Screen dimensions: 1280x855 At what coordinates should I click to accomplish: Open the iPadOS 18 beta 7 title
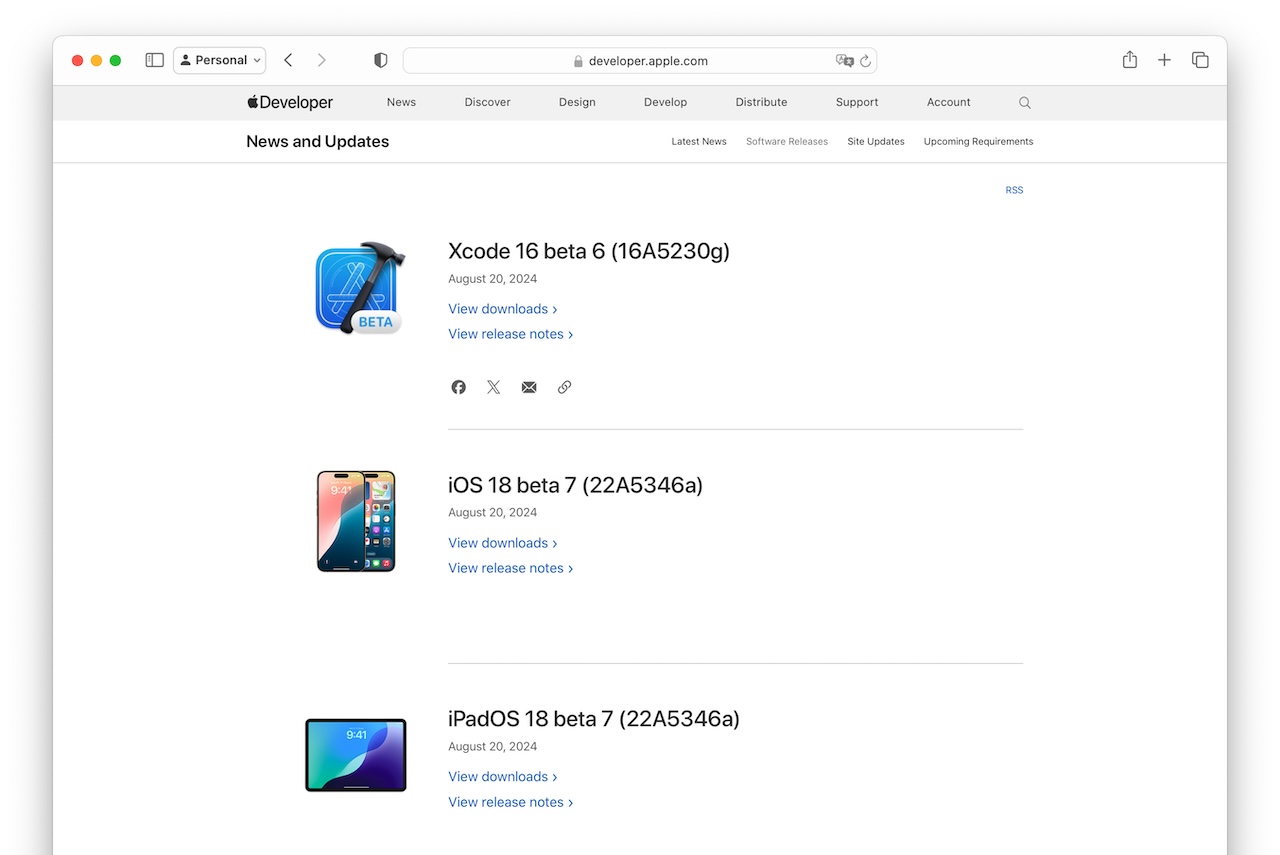tap(594, 719)
